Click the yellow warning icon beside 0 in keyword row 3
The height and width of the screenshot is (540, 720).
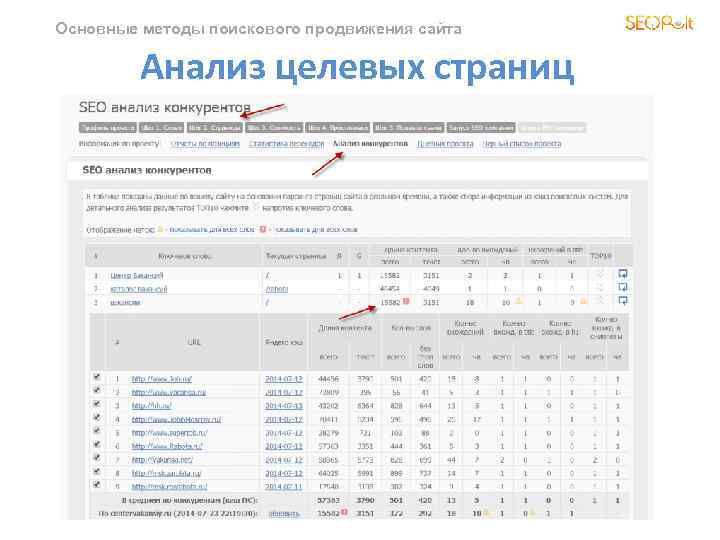(583, 301)
